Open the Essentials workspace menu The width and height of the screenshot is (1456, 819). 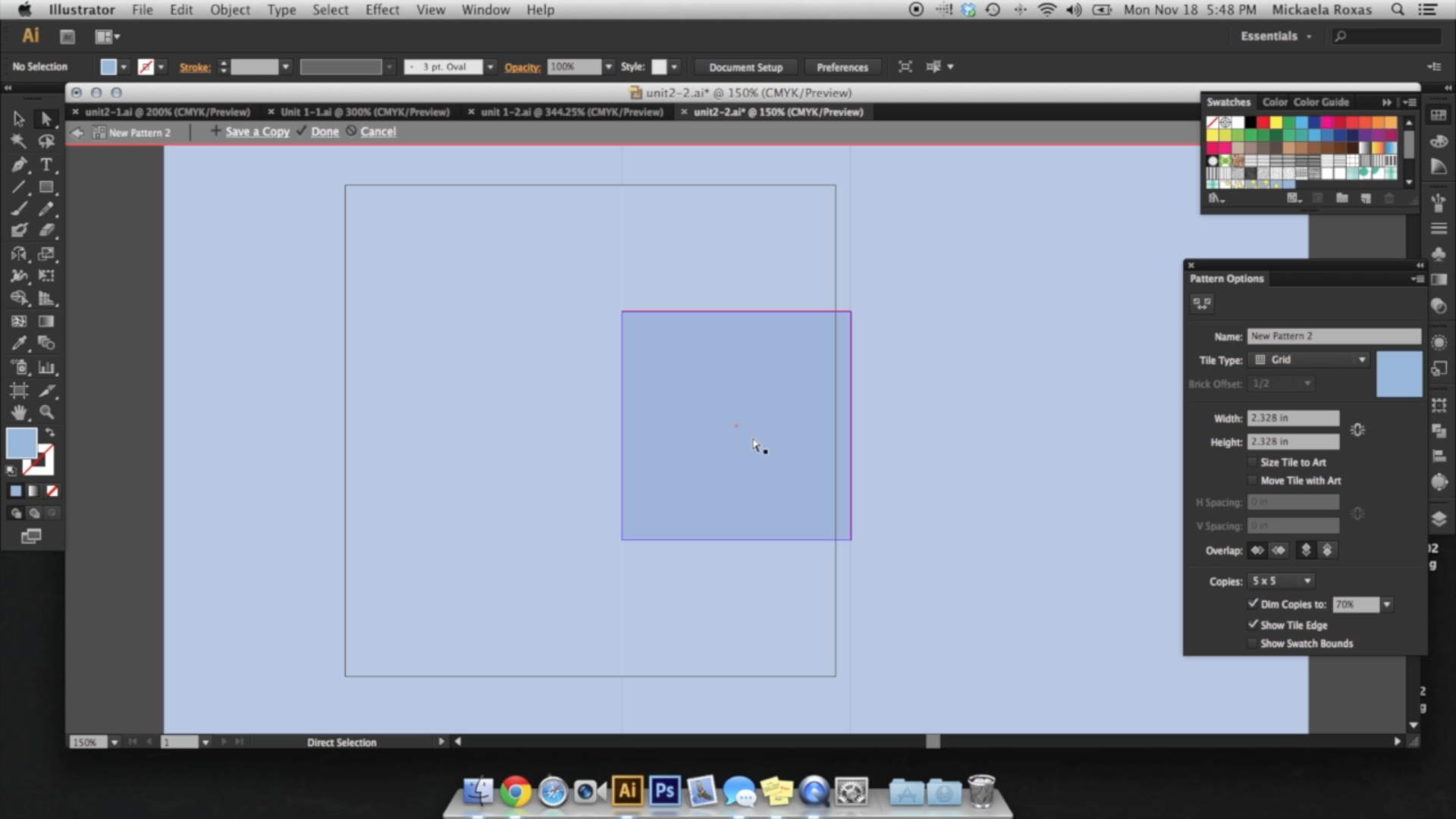point(1278,36)
